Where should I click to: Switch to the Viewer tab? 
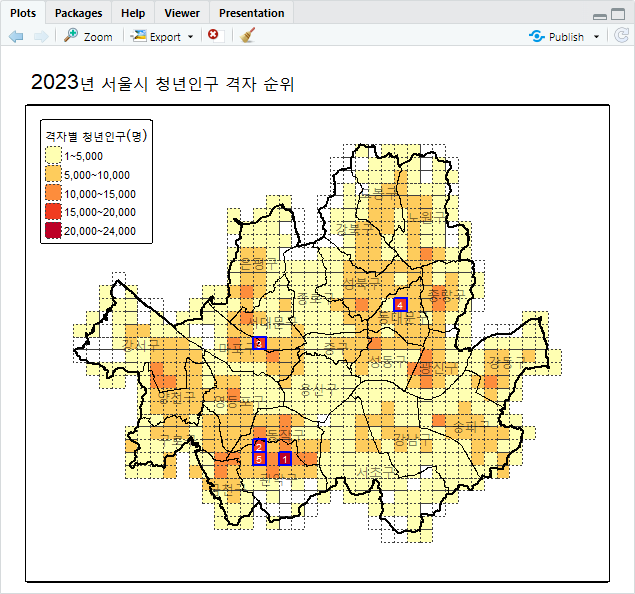tap(182, 13)
